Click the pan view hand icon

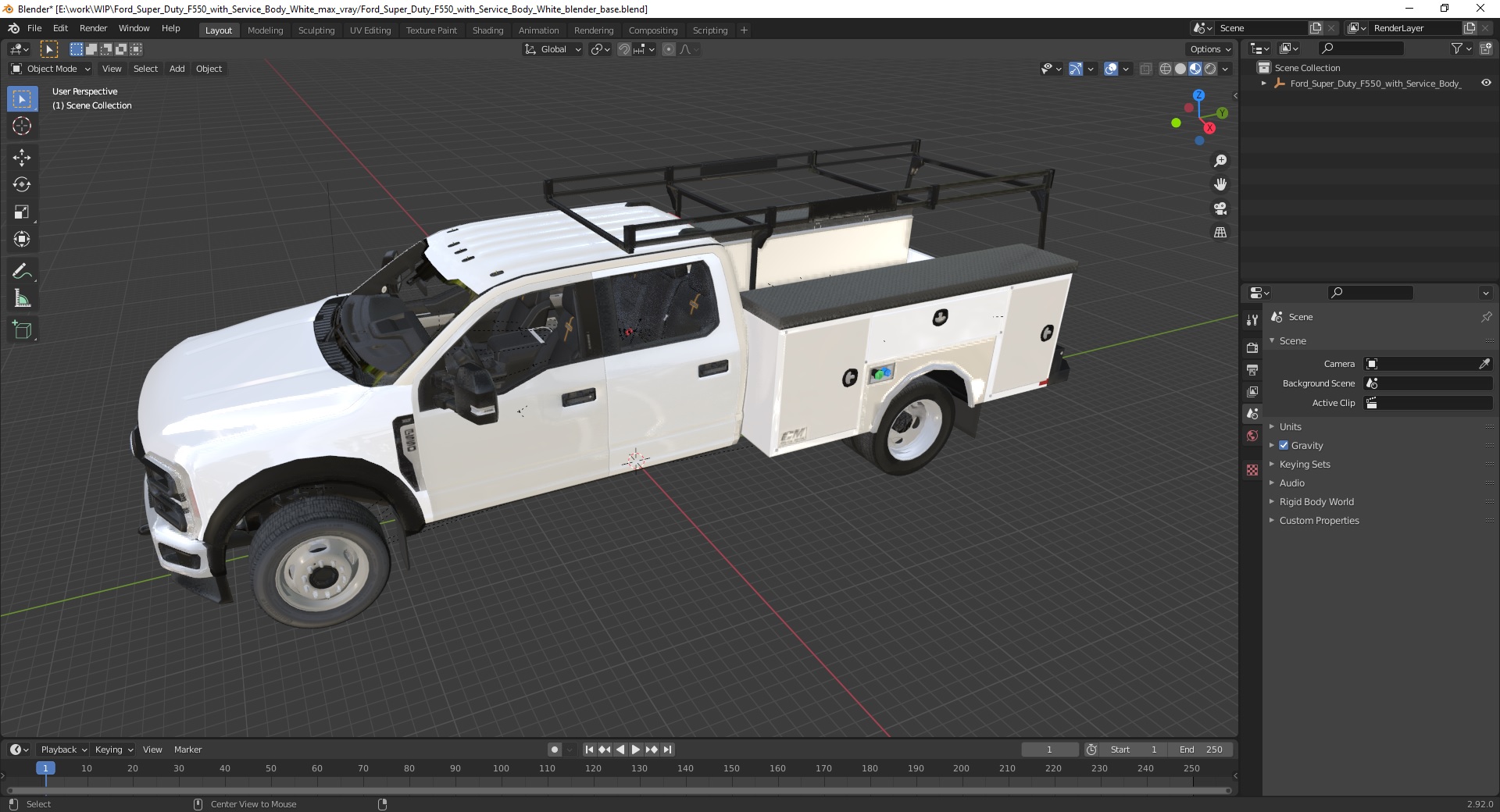pyautogui.click(x=1220, y=185)
